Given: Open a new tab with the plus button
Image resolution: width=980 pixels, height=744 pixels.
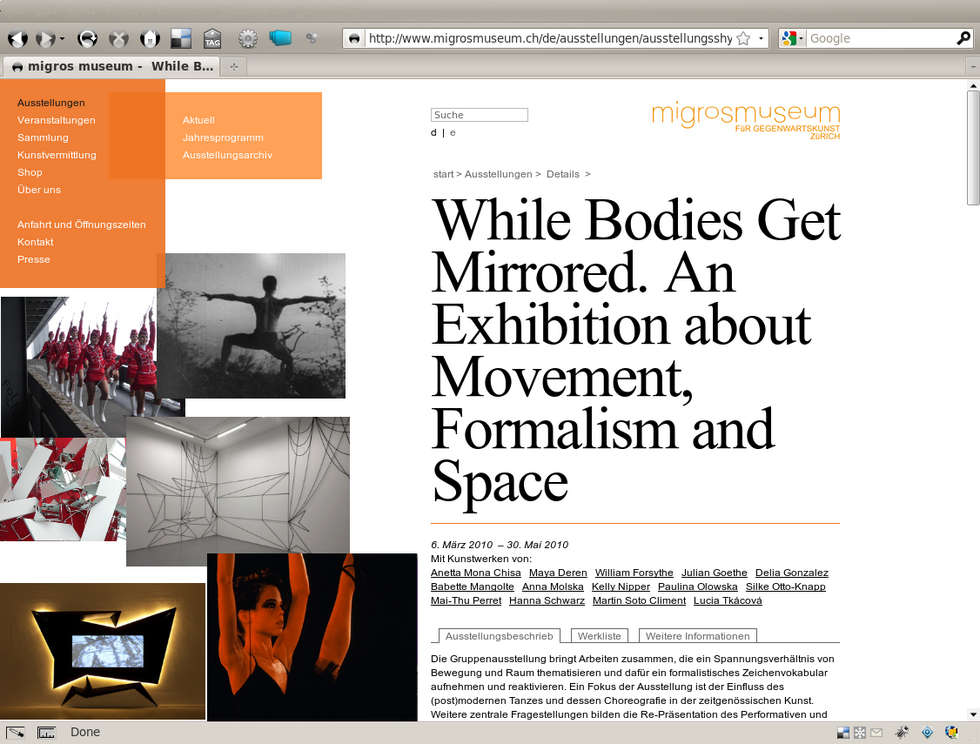Looking at the screenshot, I should click(234, 66).
